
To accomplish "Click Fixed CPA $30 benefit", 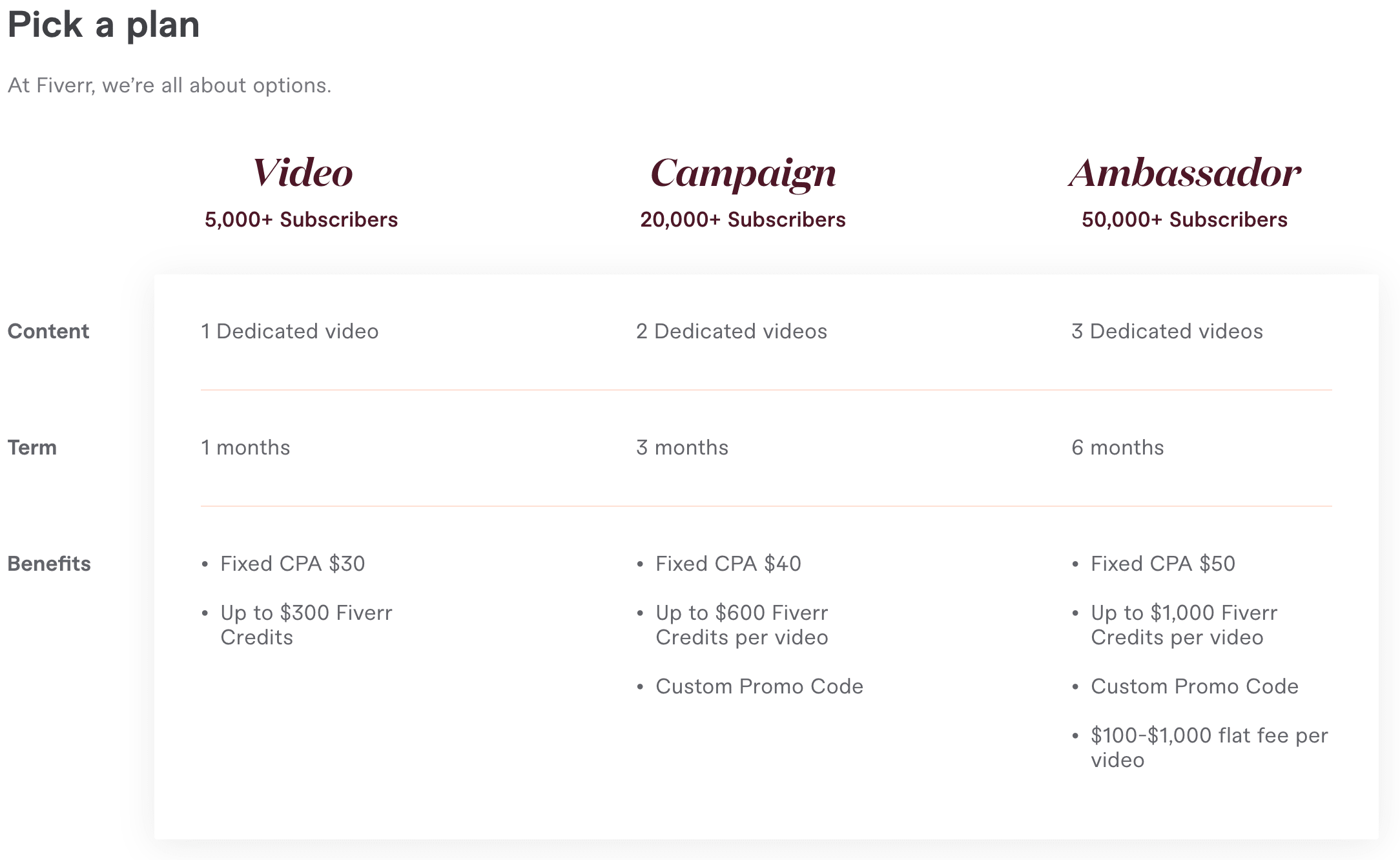I will (x=293, y=564).
